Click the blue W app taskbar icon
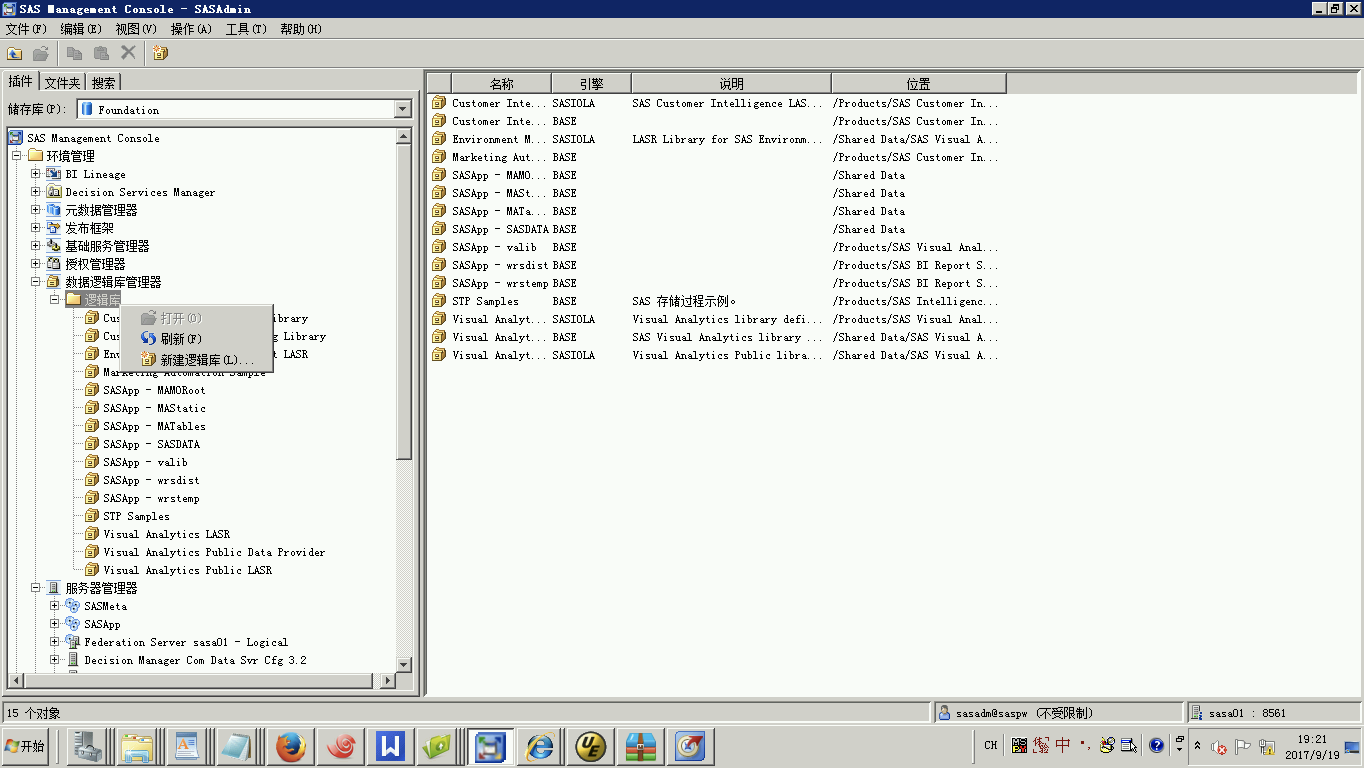The height and width of the screenshot is (768, 1364). pos(390,746)
